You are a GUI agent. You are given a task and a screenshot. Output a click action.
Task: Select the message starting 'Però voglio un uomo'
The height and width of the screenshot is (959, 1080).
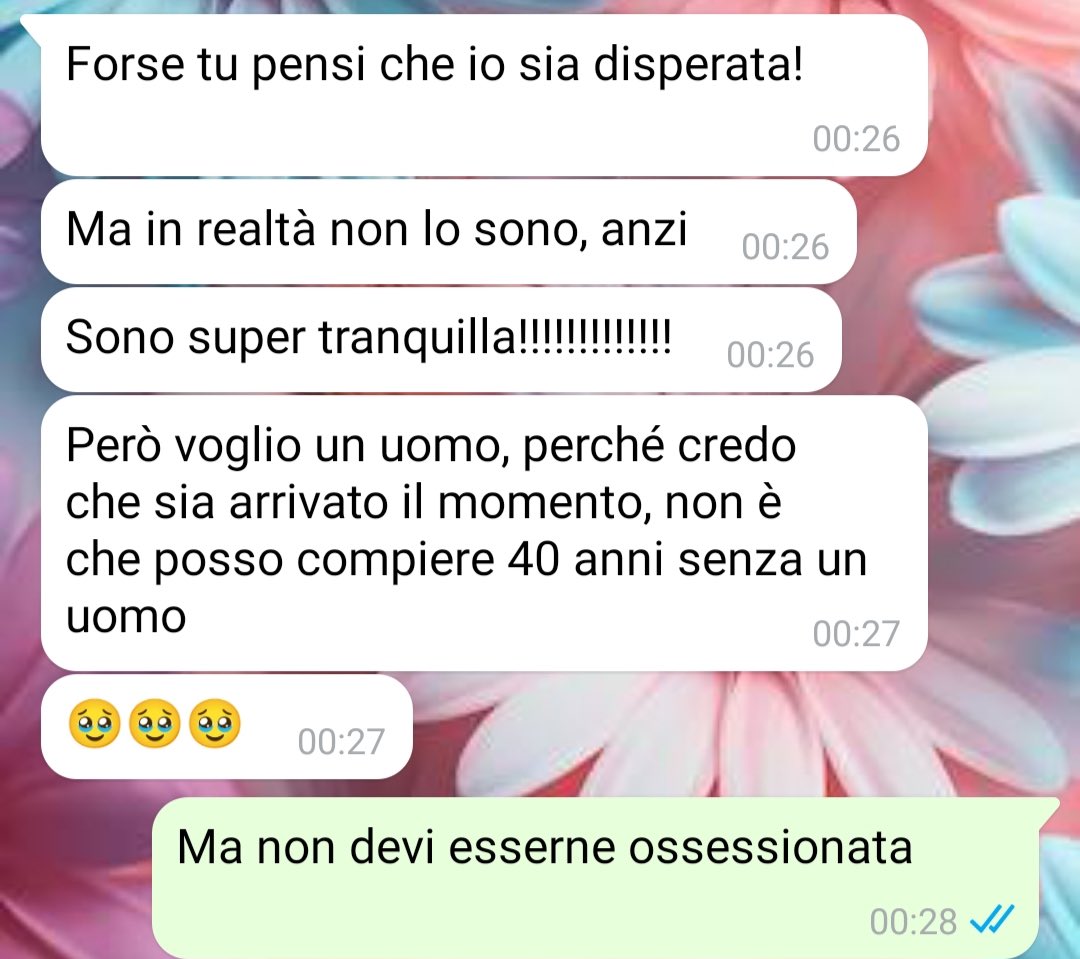coord(484,533)
